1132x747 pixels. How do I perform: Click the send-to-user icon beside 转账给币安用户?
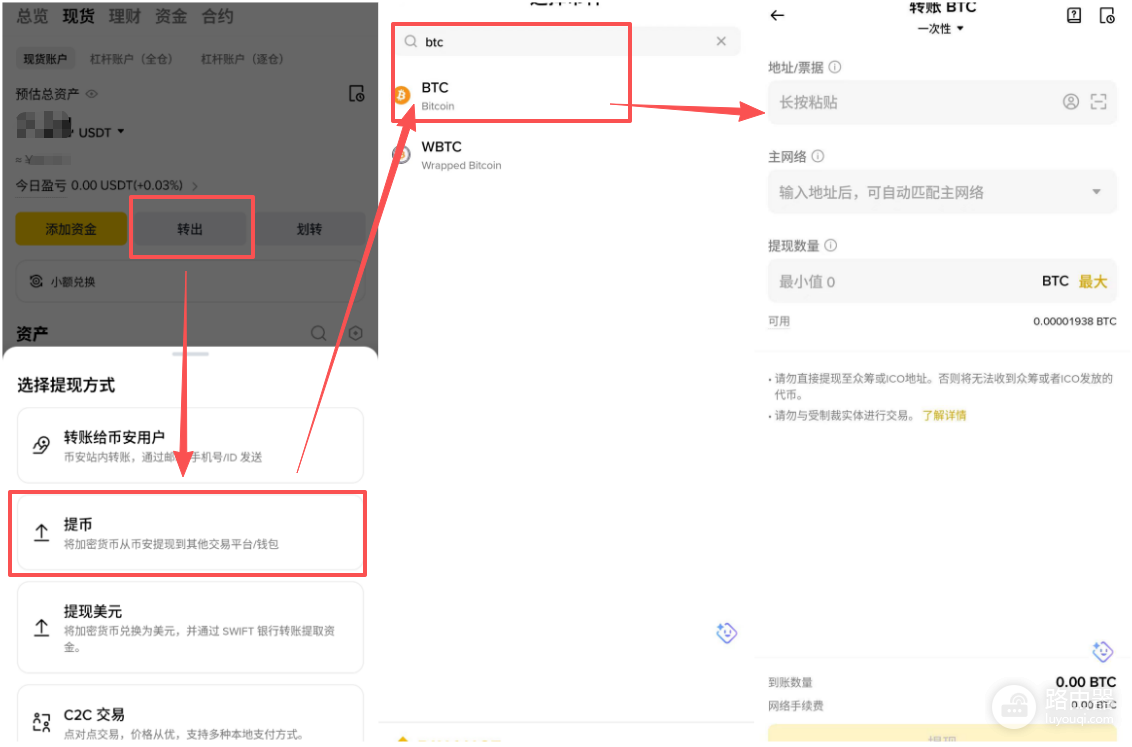pos(41,445)
